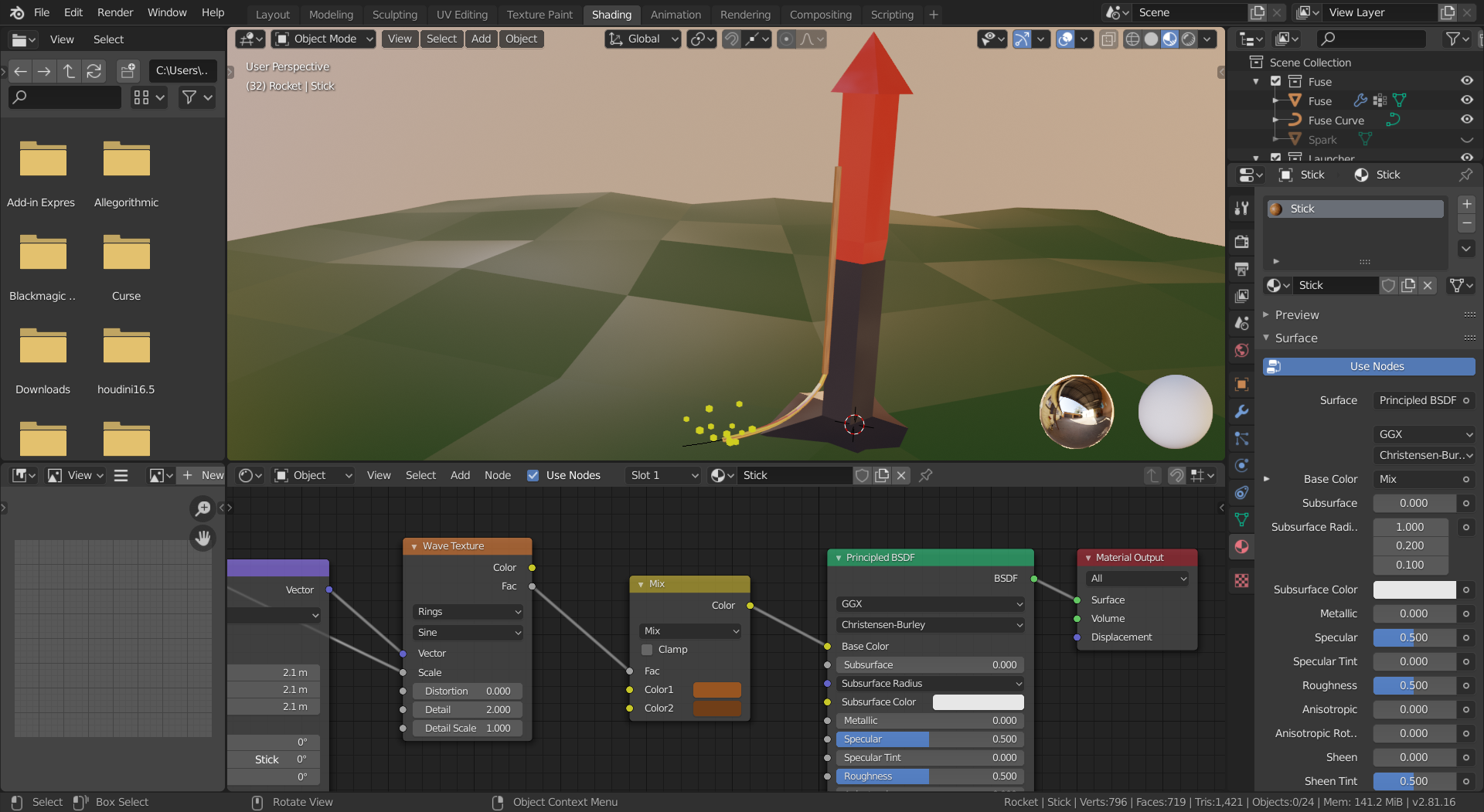Open the Object Mode dropdown
This screenshot has height=812, width=1484.
(324, 39)
